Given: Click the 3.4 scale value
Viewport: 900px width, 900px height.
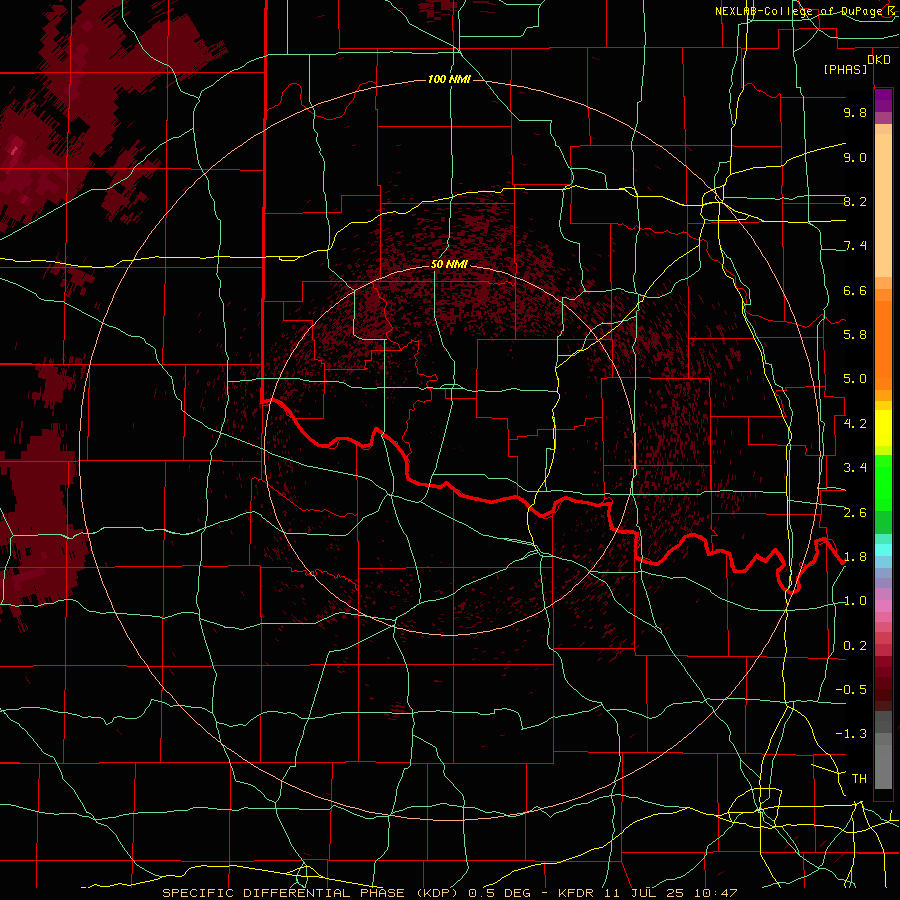Looking at the screenshot, I should point(855,468).
